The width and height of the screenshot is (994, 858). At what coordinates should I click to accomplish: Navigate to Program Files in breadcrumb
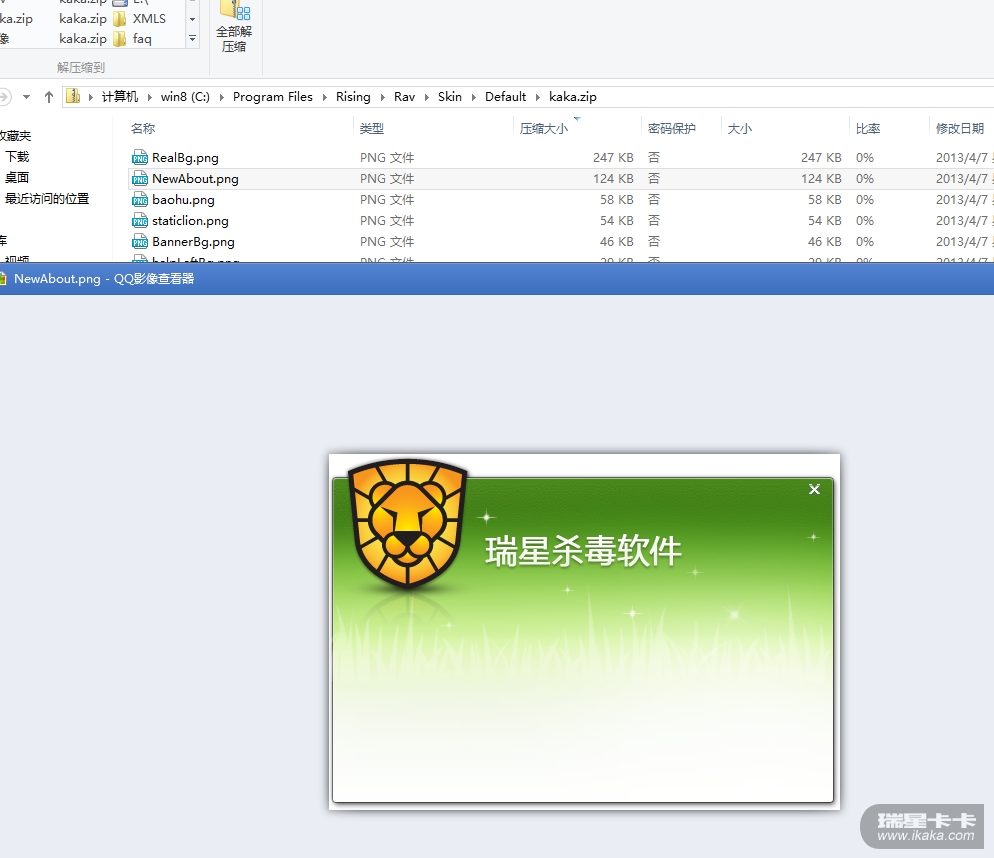273,96
